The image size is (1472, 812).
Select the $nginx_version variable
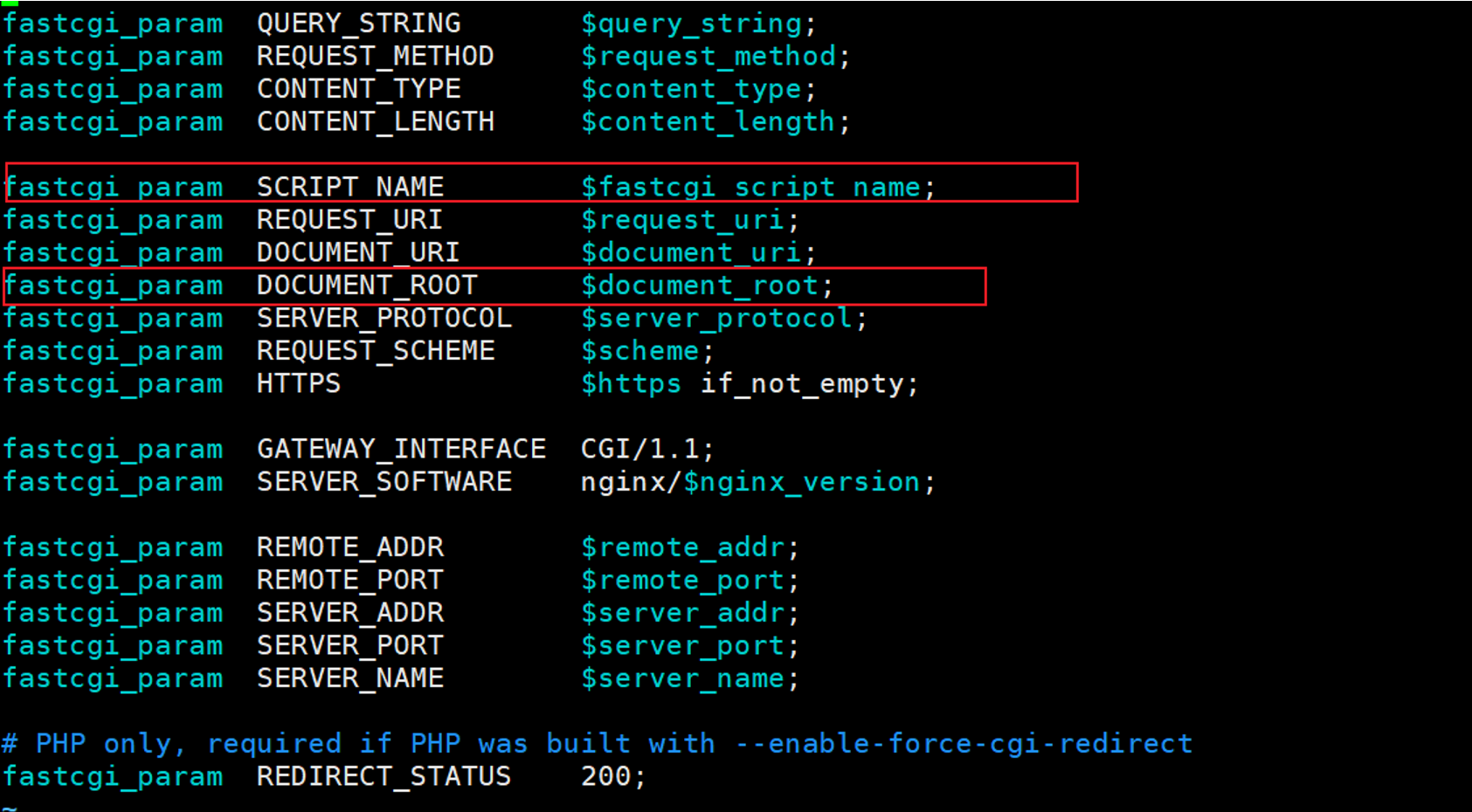[x=802, y=483]
